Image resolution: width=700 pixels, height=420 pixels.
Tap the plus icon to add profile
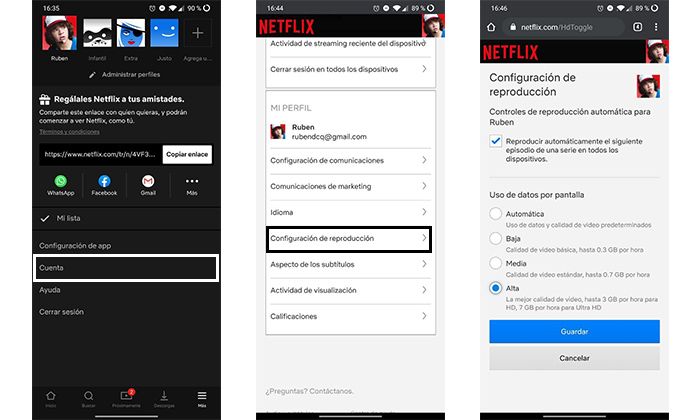[x=198, y=33]
